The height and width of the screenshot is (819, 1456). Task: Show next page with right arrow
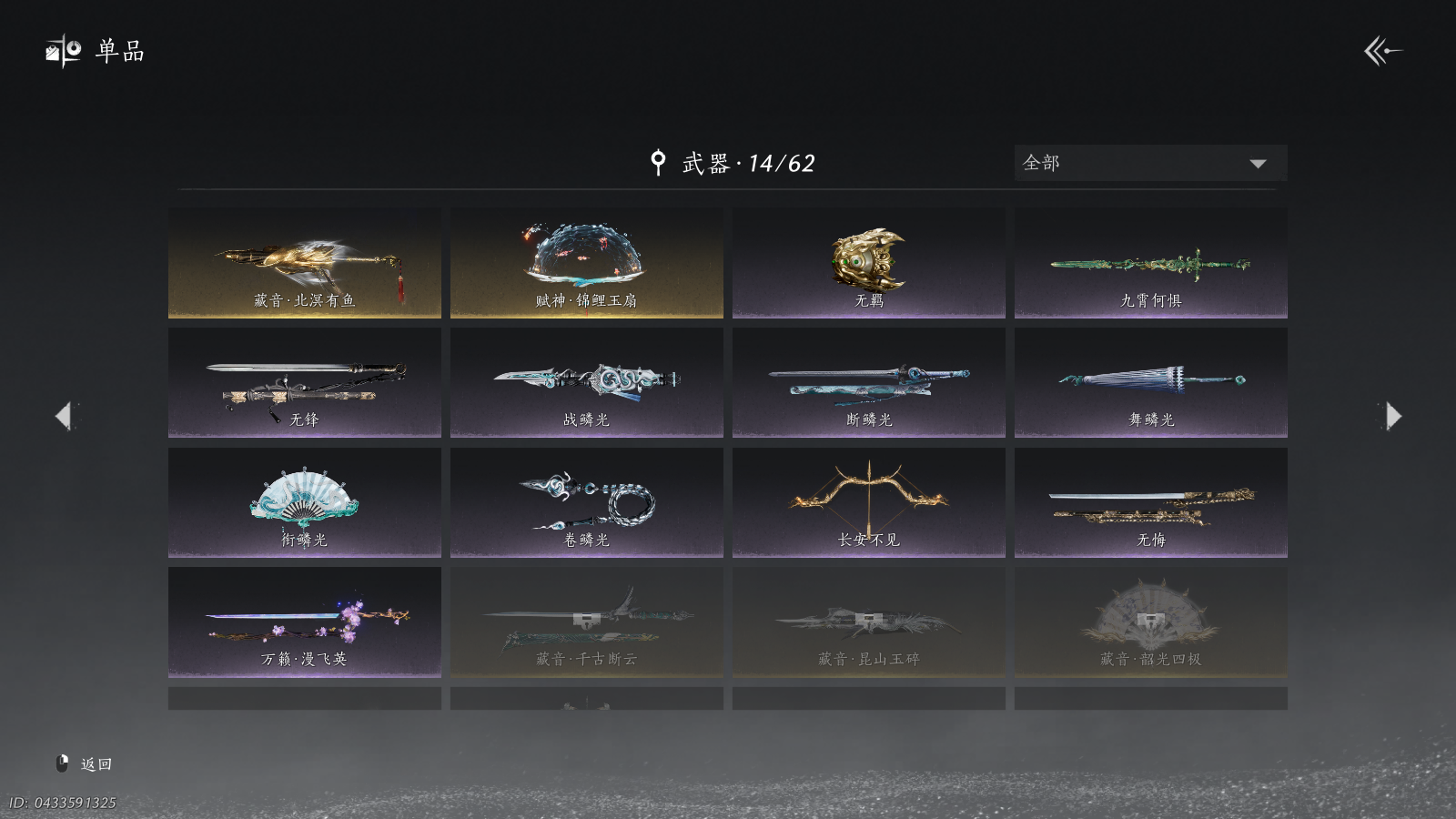click(1393, 416)
